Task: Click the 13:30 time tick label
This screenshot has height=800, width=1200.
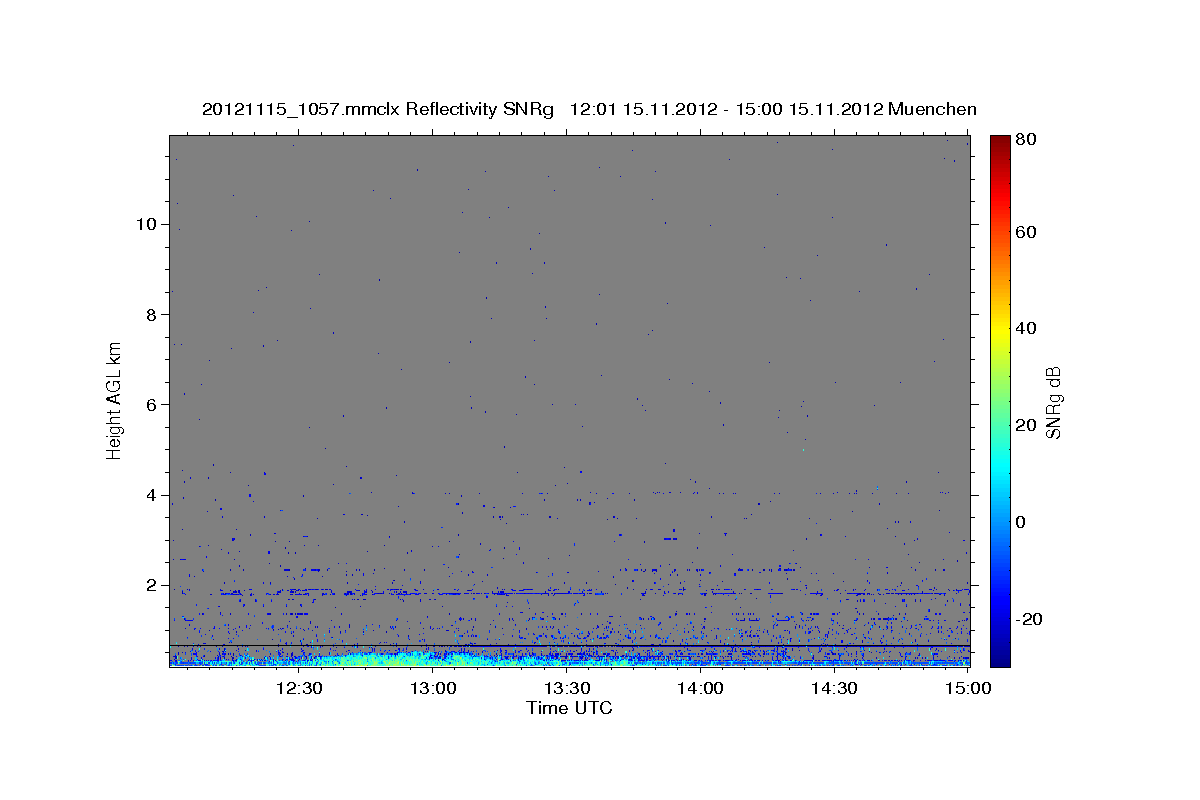Action: (x=567, y=688)
